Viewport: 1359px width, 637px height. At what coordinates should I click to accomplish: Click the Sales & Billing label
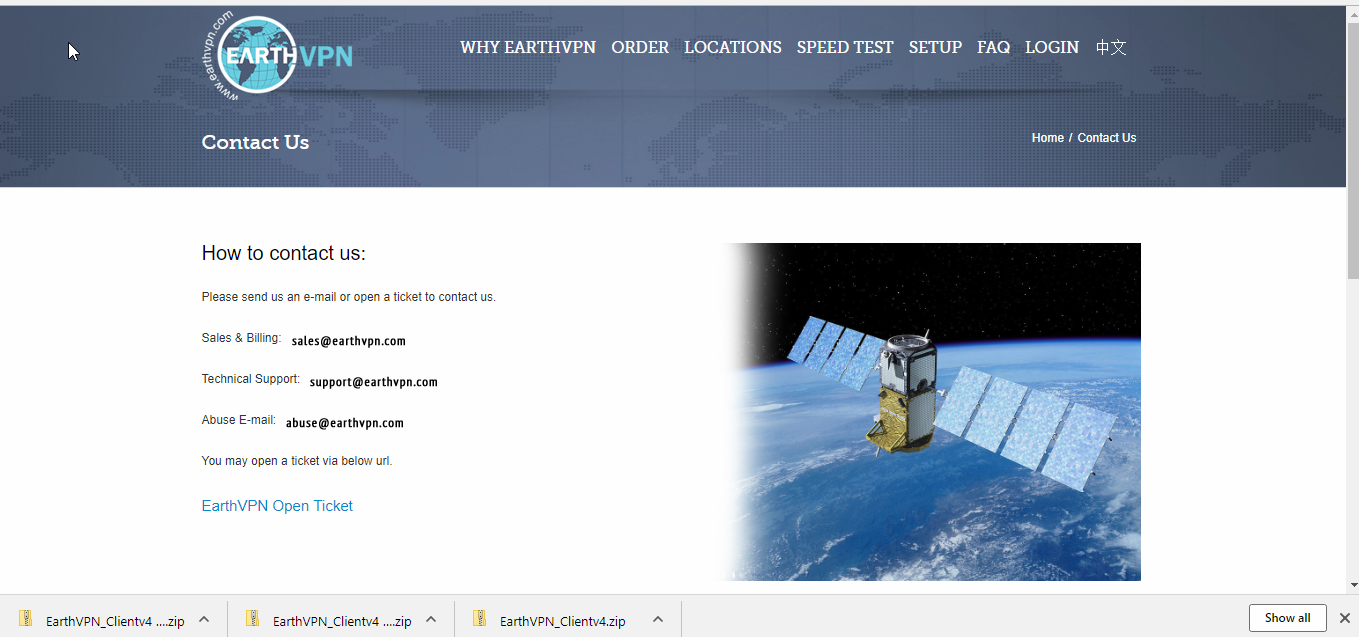pos(242,338)
